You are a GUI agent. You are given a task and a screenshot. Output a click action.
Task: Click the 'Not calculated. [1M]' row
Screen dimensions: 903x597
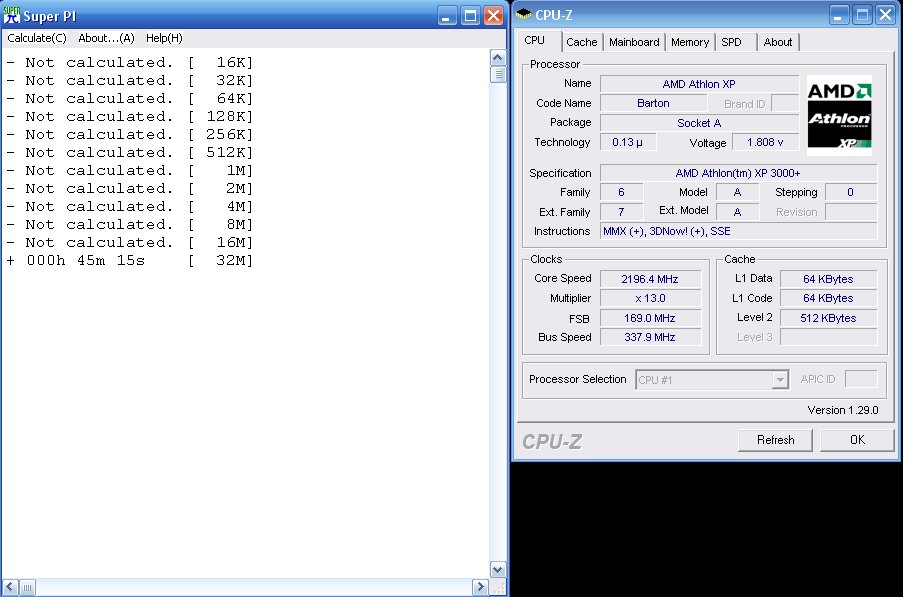point(130,170)
